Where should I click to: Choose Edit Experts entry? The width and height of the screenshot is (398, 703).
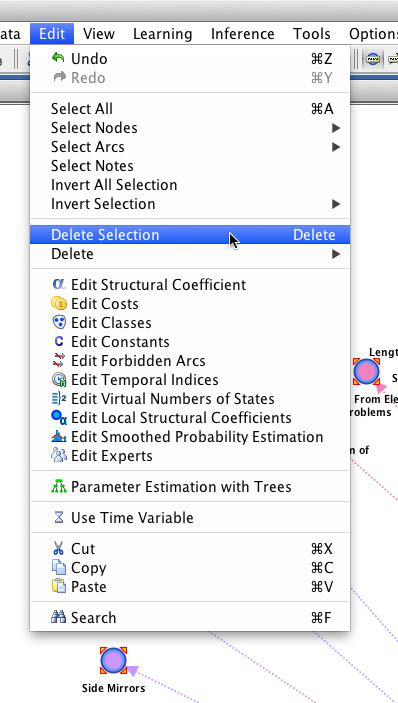click(190, 456)
